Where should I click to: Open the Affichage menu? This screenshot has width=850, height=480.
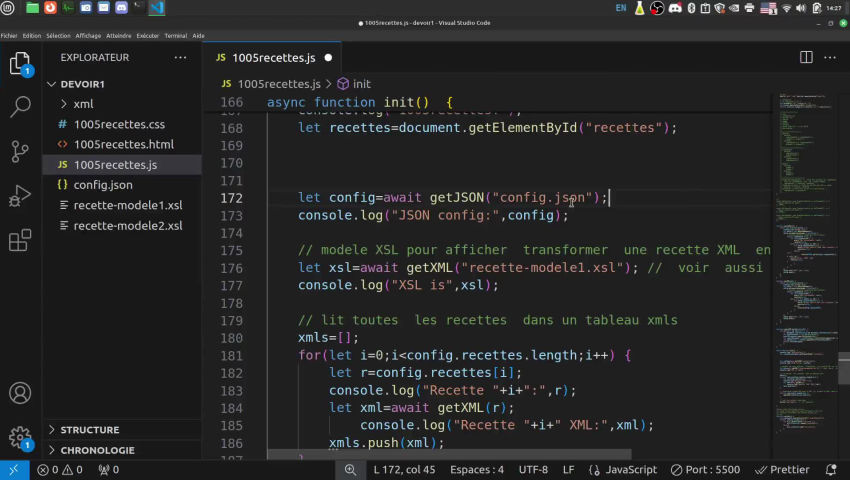tap(88, 35)
